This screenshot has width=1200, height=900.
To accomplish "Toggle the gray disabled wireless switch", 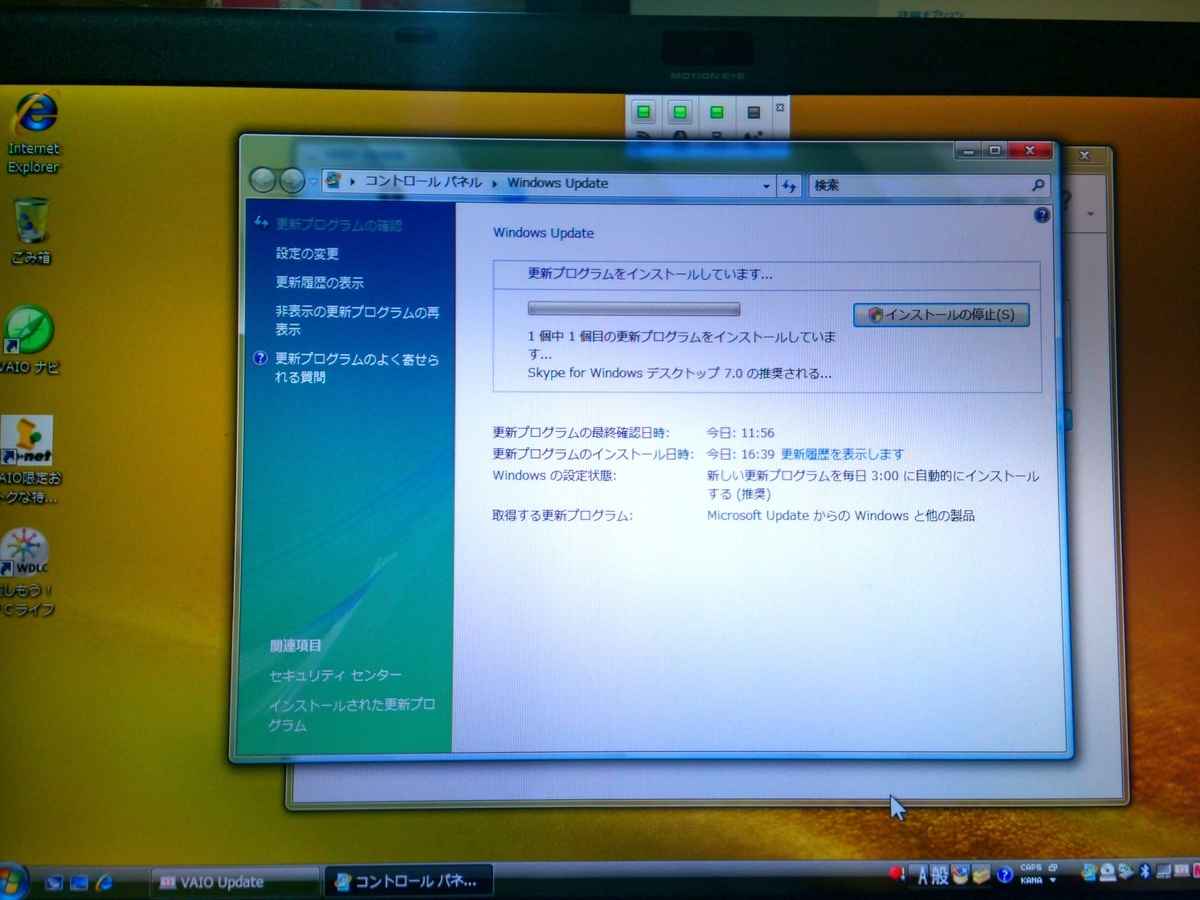I will click(x=753, y=112).
